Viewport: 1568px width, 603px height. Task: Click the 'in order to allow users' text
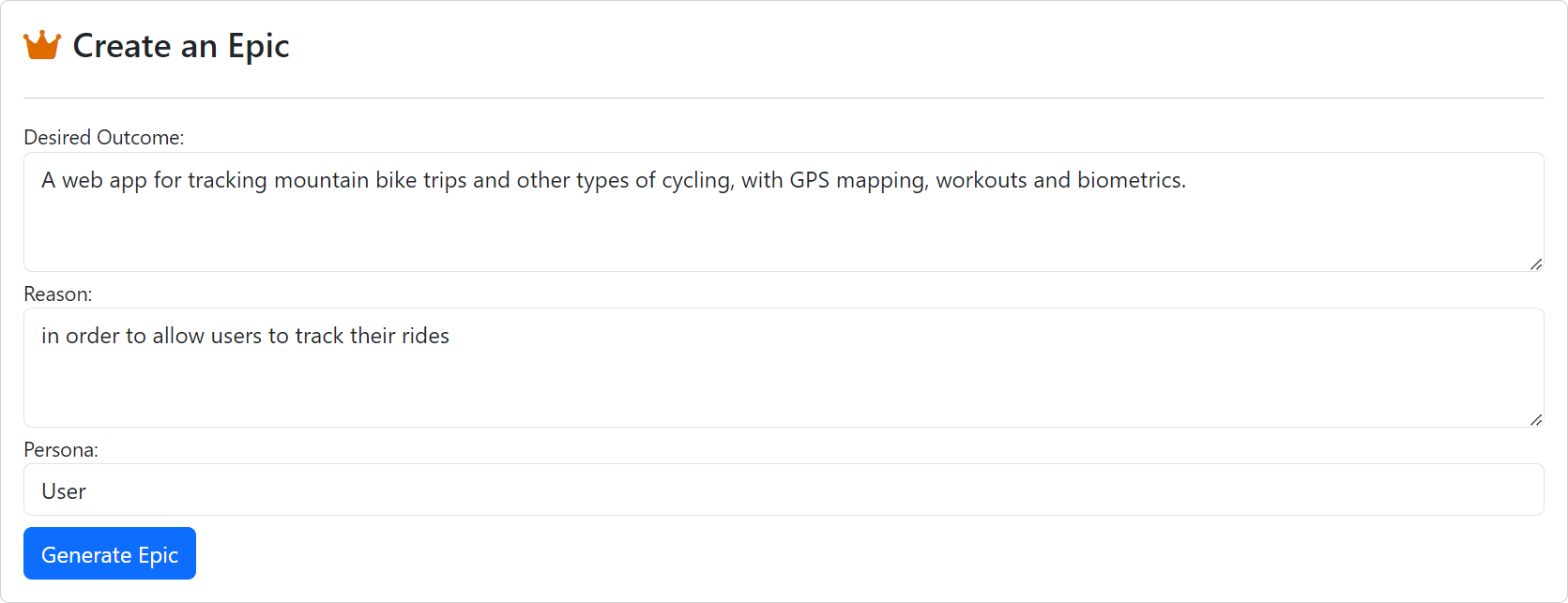click(245, 335)
